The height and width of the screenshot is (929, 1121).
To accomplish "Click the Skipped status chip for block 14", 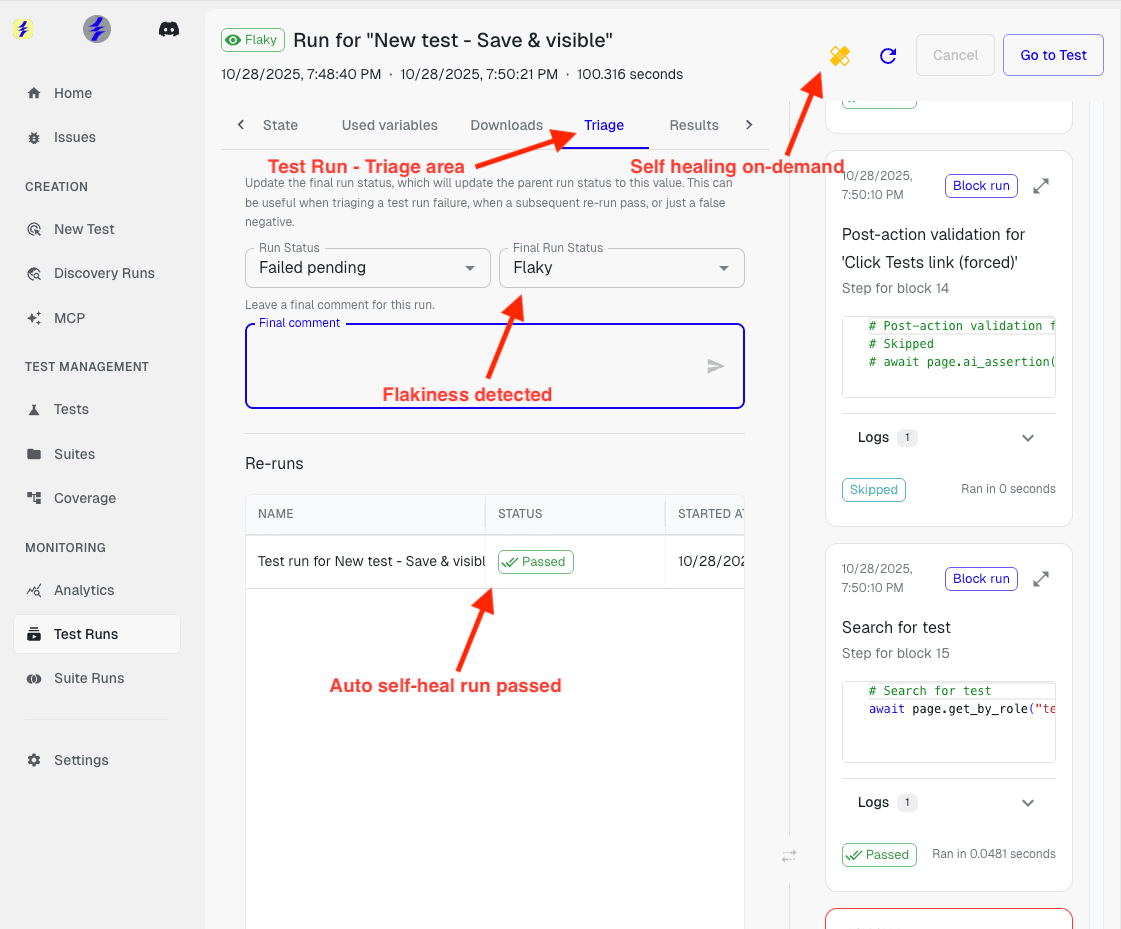I will (873, 489).
